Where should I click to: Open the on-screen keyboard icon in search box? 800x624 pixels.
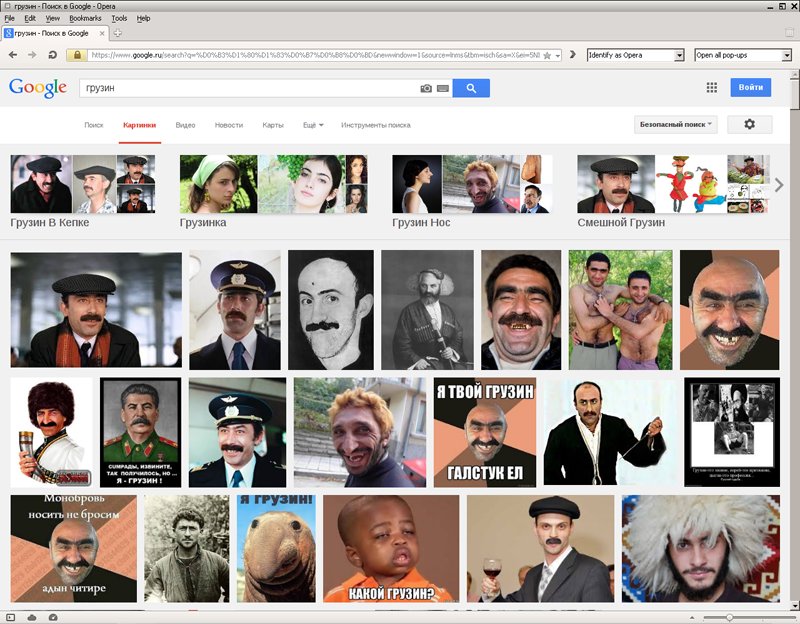click(443, 88)
